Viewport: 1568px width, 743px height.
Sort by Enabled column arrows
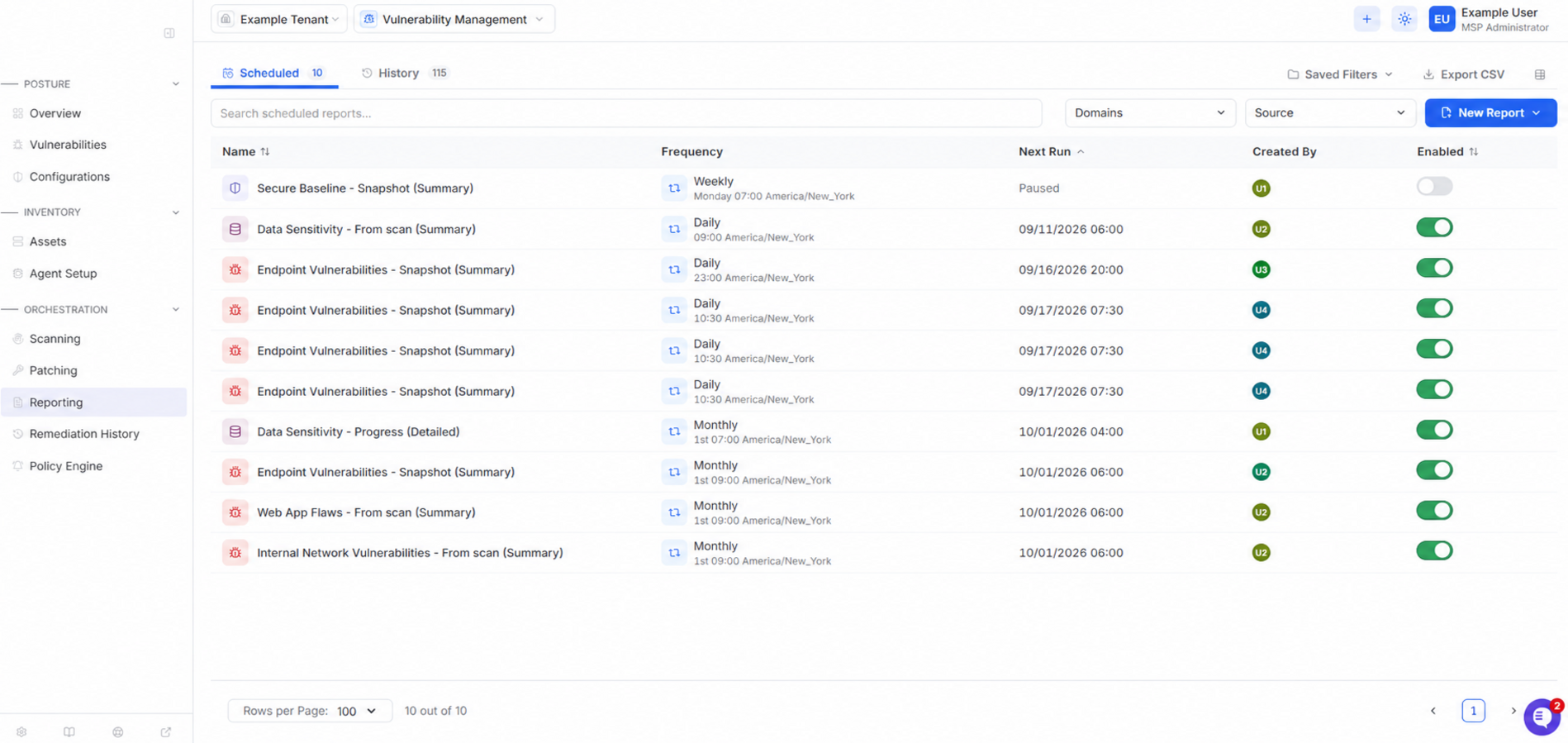1474,152
